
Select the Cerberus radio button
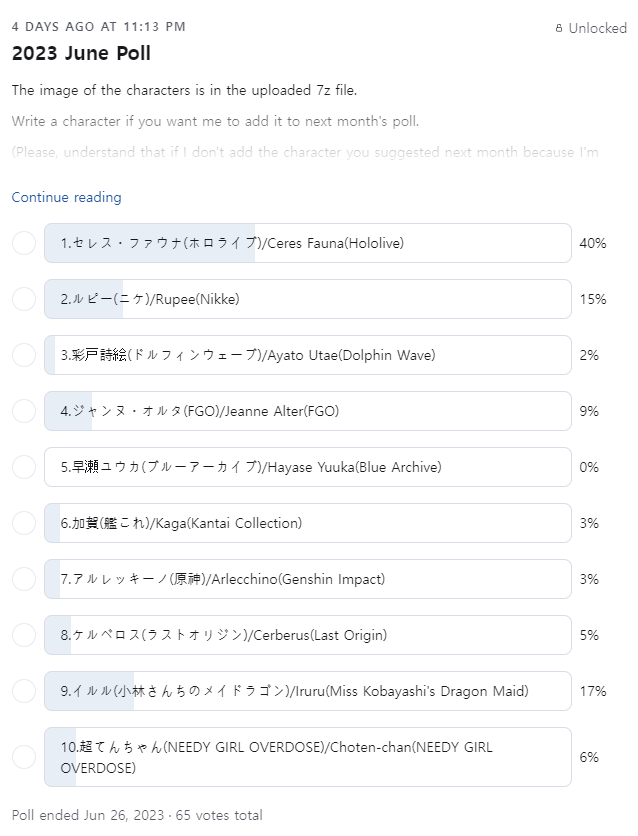coord(24,635)
